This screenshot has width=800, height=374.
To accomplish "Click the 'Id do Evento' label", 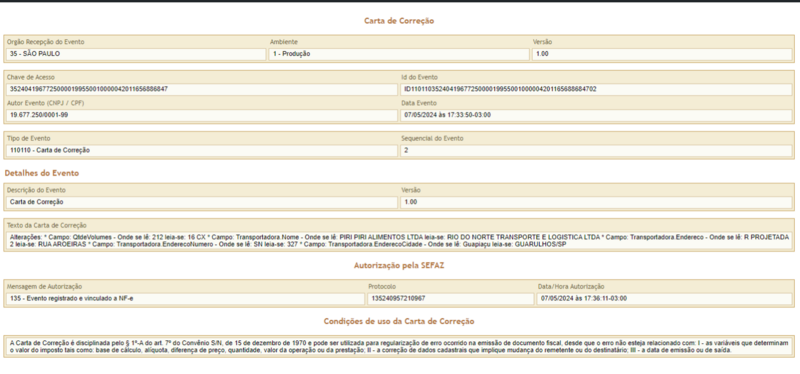I will [419, 78].
